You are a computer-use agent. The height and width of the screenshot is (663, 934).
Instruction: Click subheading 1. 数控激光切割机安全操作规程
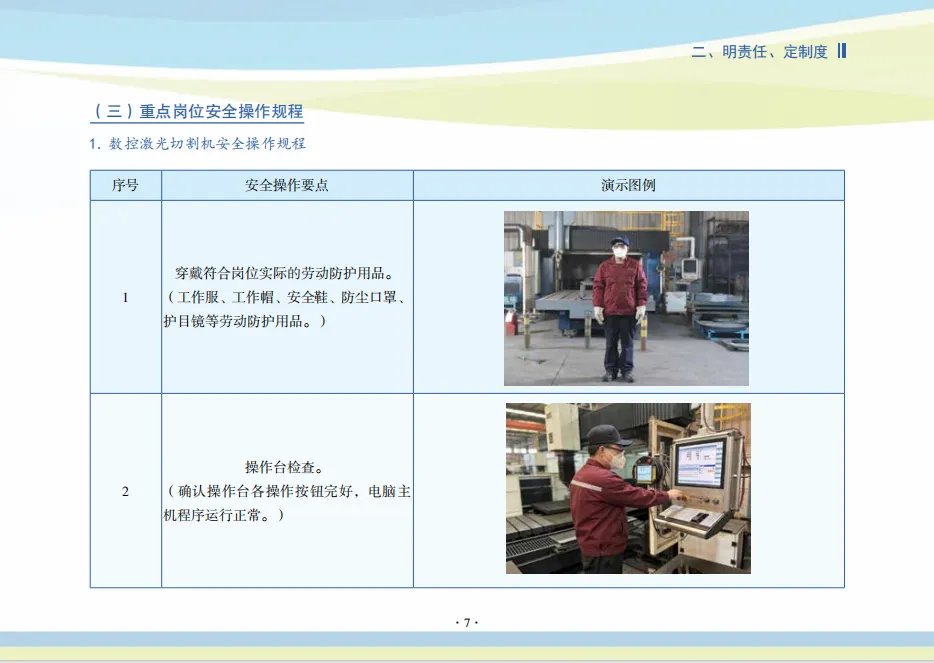tap(198, 144)
